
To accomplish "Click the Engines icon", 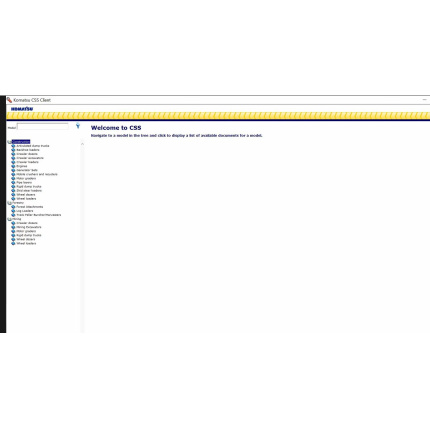I will tap(13, 166).
